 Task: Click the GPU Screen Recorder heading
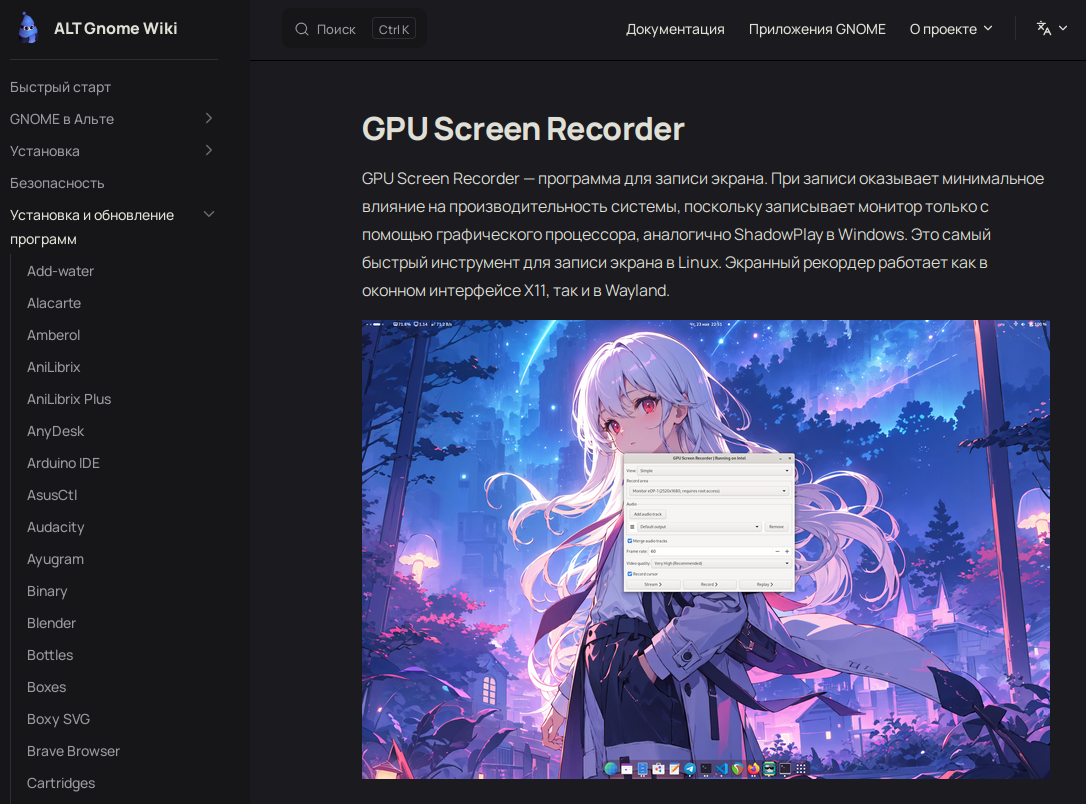(523, 129)
